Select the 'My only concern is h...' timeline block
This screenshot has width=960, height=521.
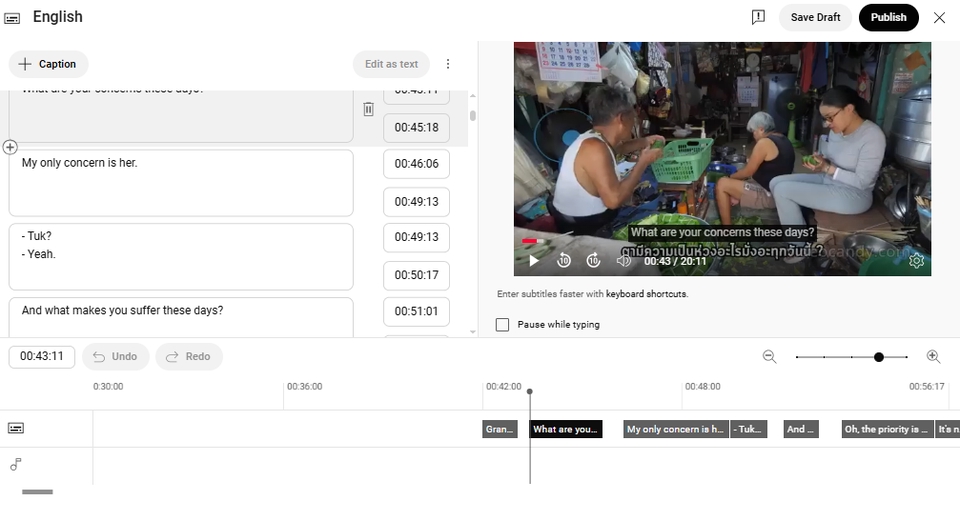pos(676,429)
